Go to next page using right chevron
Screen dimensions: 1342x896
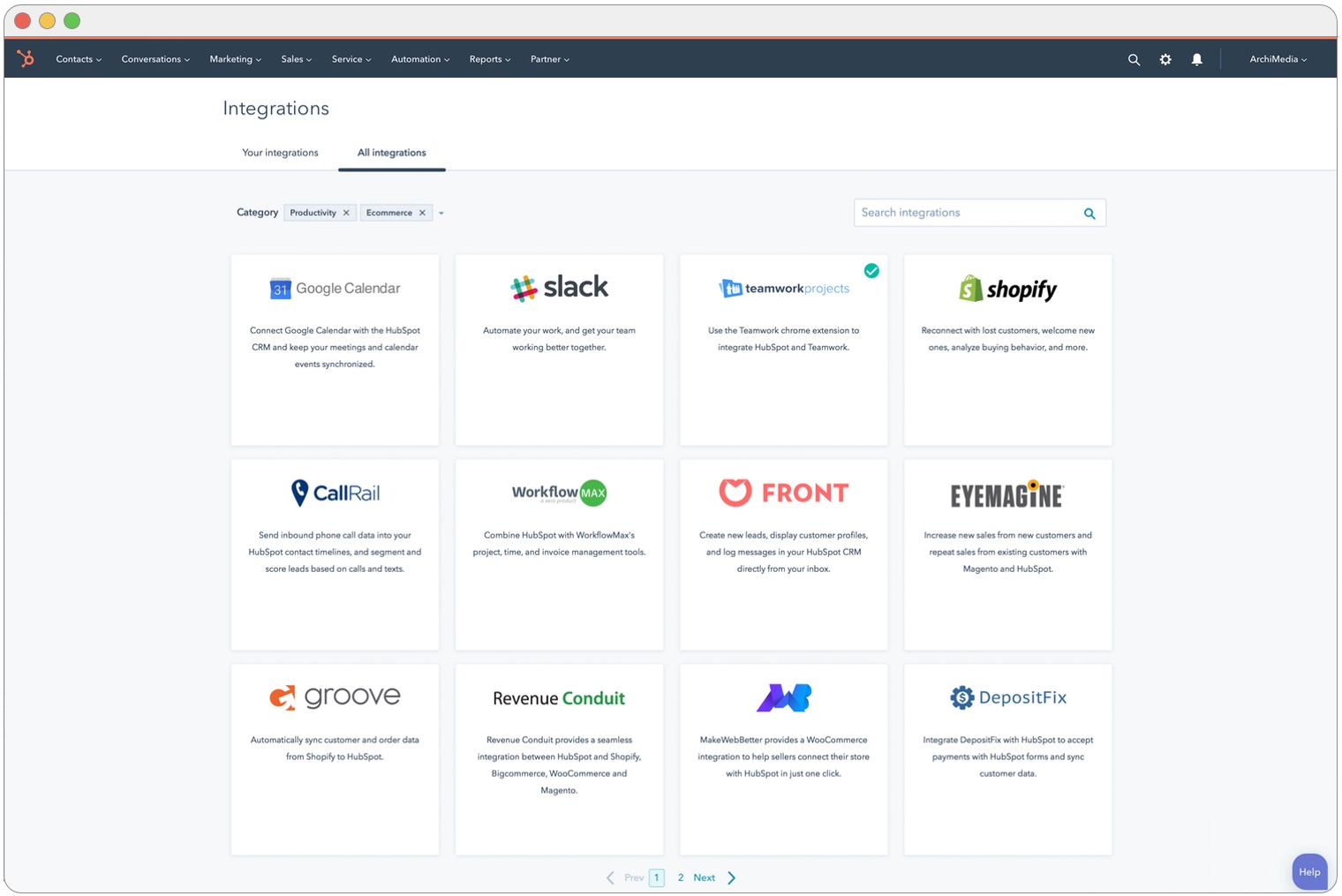coord(731,877)
